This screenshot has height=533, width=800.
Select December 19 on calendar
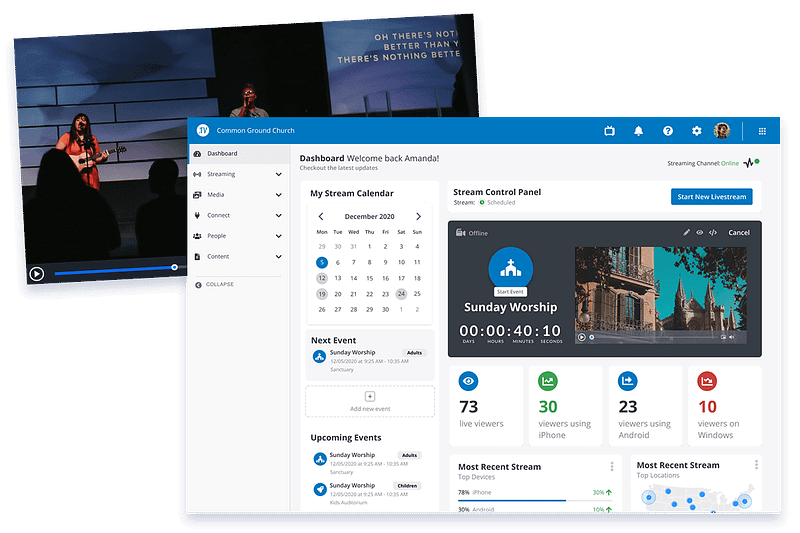pyautogui.click(x=321, y=294)
